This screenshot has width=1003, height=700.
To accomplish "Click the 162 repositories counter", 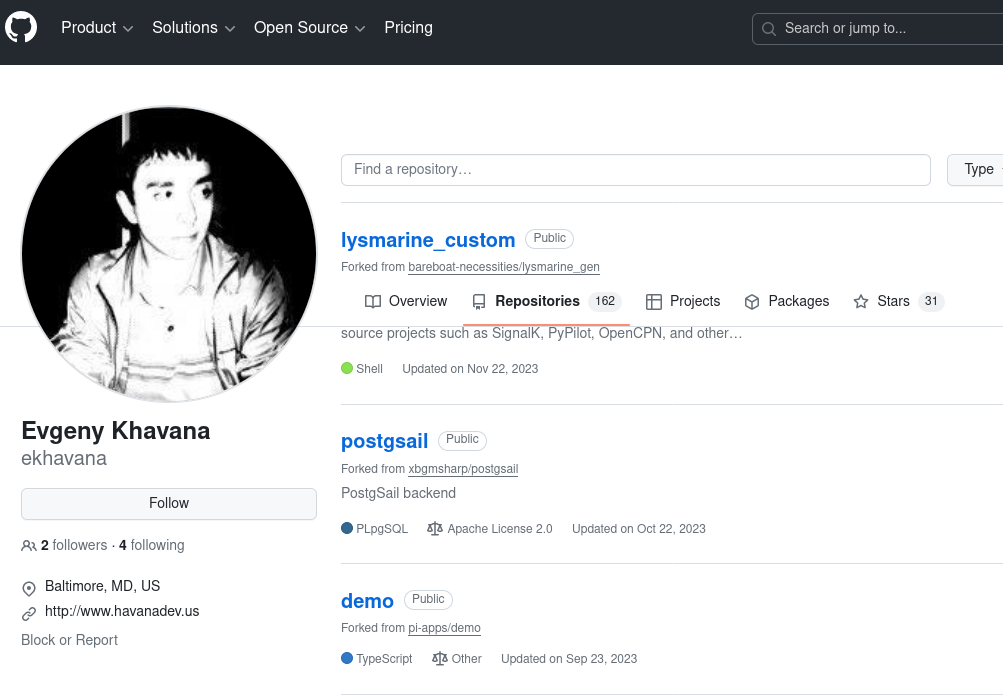I will 605,301.
